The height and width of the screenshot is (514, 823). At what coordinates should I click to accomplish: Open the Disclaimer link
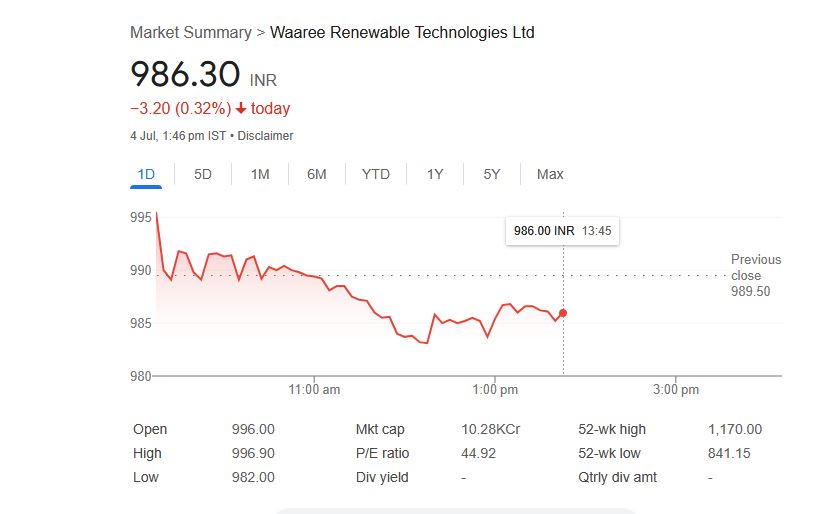265,135
